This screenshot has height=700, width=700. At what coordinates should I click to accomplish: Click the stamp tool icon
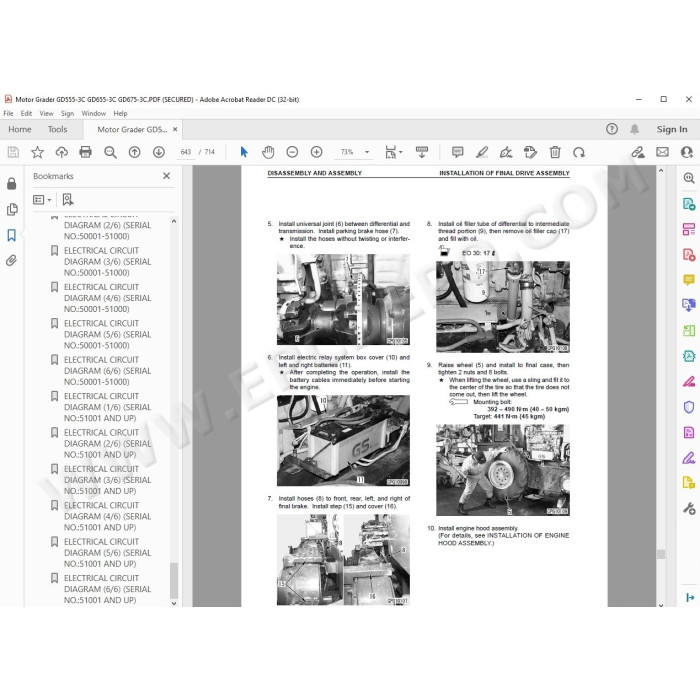[x=530, y=152]
